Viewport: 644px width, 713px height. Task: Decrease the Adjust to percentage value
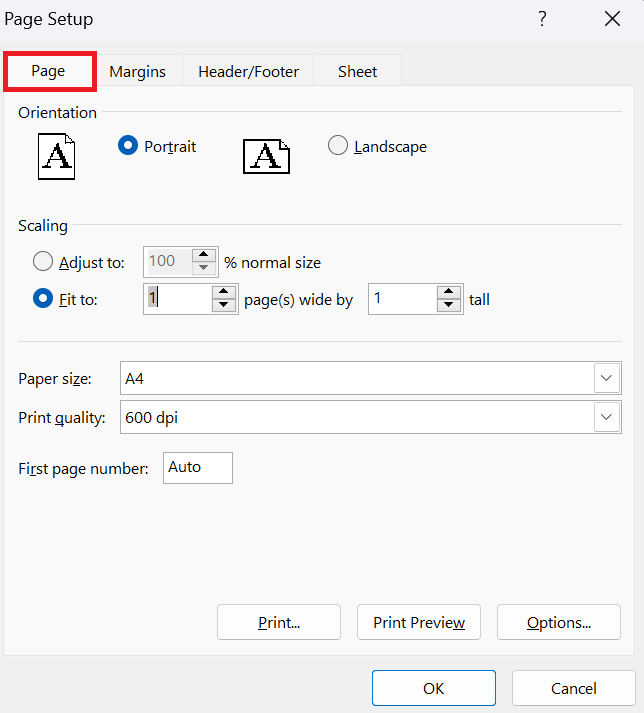tap(204, 268)
